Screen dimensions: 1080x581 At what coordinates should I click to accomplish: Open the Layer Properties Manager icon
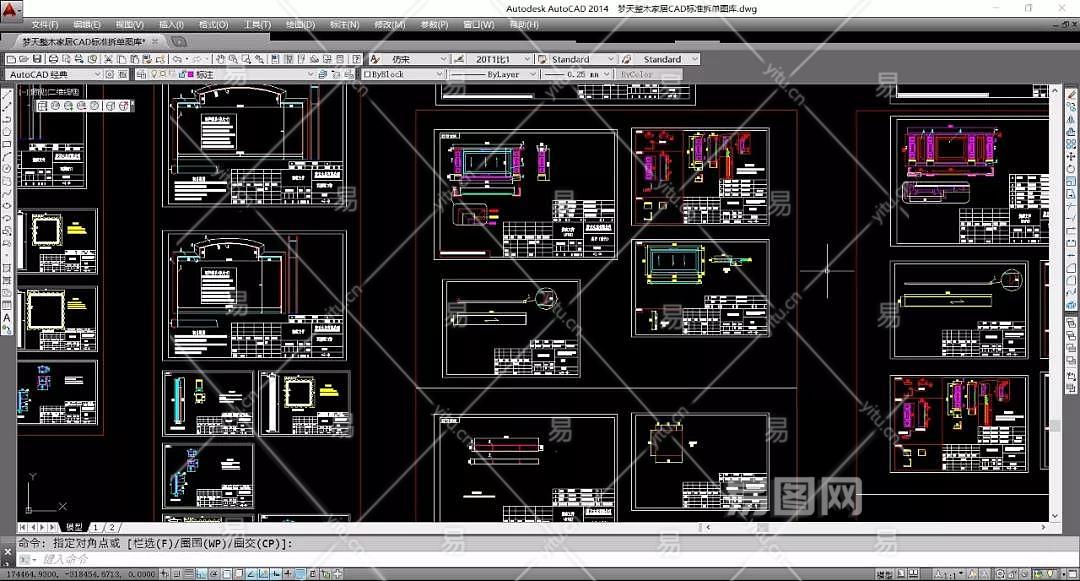coord(141,74)
